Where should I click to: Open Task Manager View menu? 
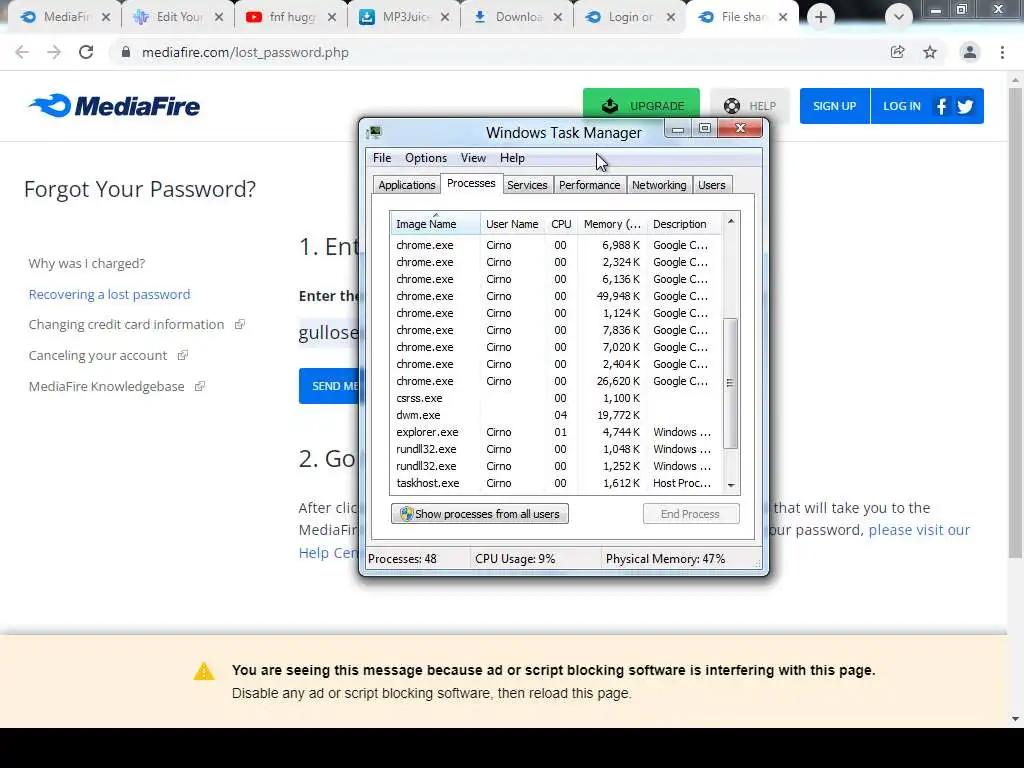coord(473,158)
